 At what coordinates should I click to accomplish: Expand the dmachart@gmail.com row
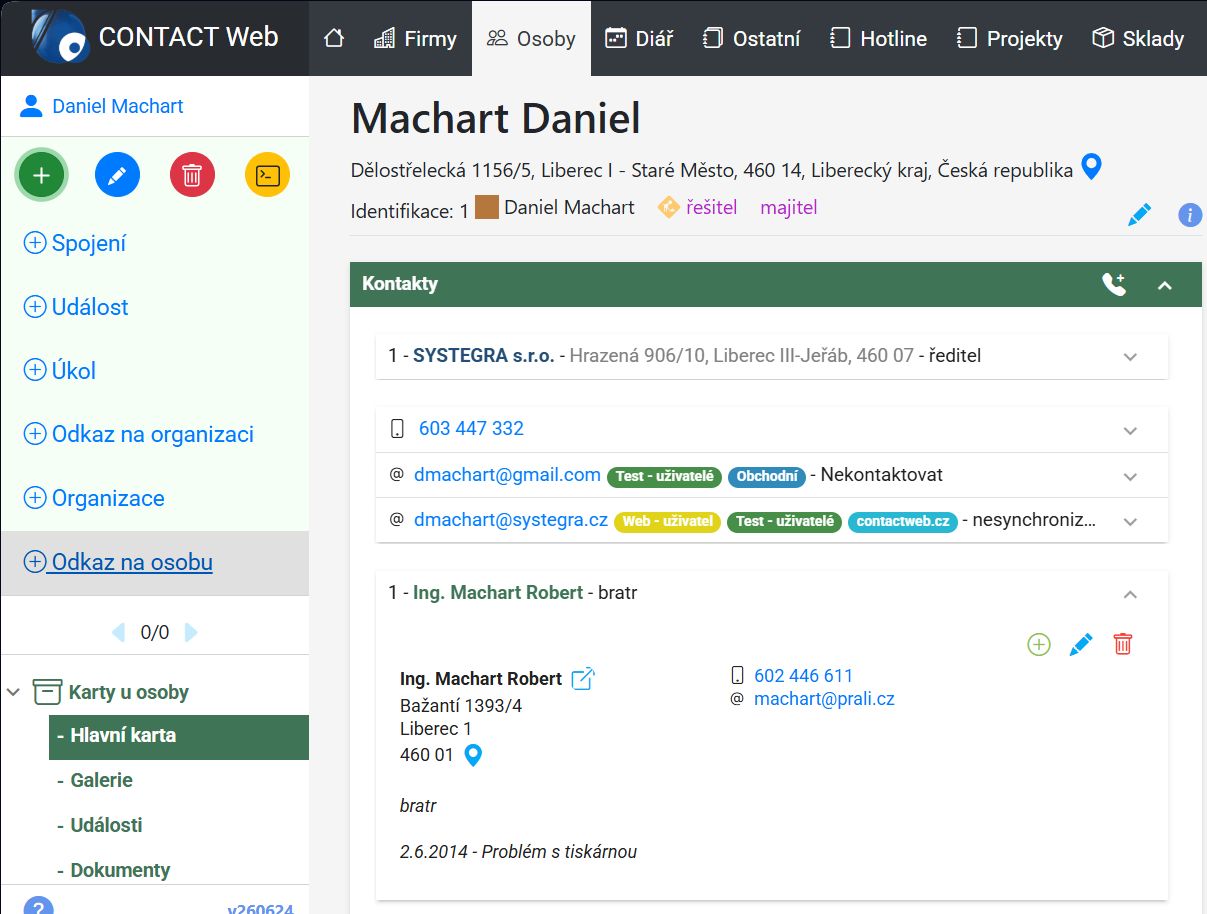click(1130, 477)
